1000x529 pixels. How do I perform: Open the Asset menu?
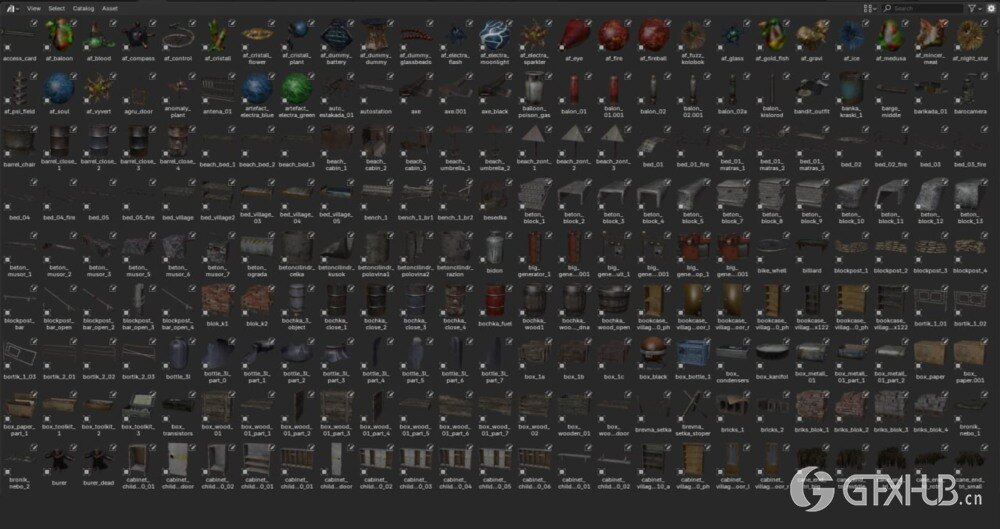[x=110, y=8]
